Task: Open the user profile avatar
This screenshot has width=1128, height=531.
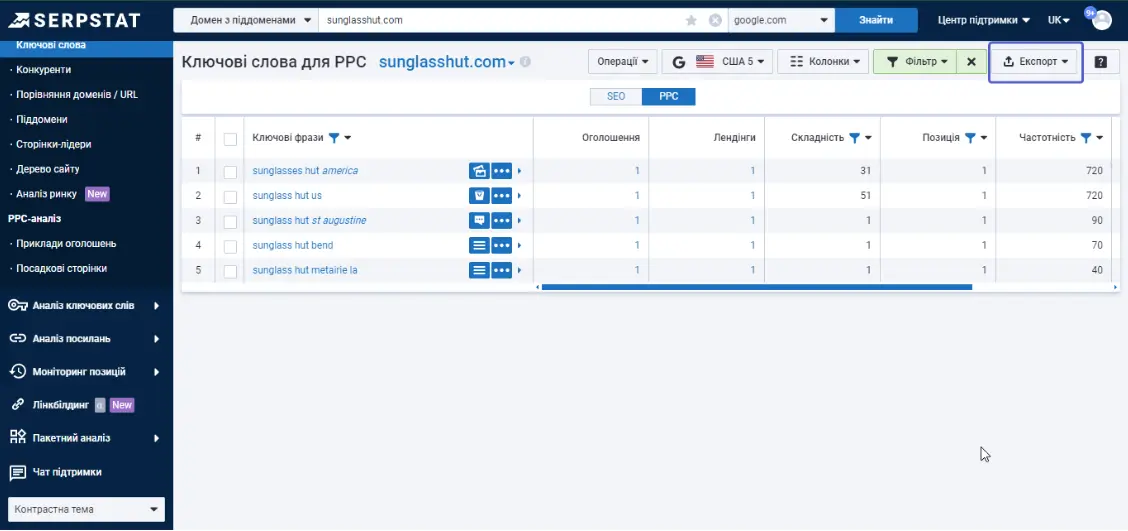Action: pyautogui.click(x=1101, y=20)
